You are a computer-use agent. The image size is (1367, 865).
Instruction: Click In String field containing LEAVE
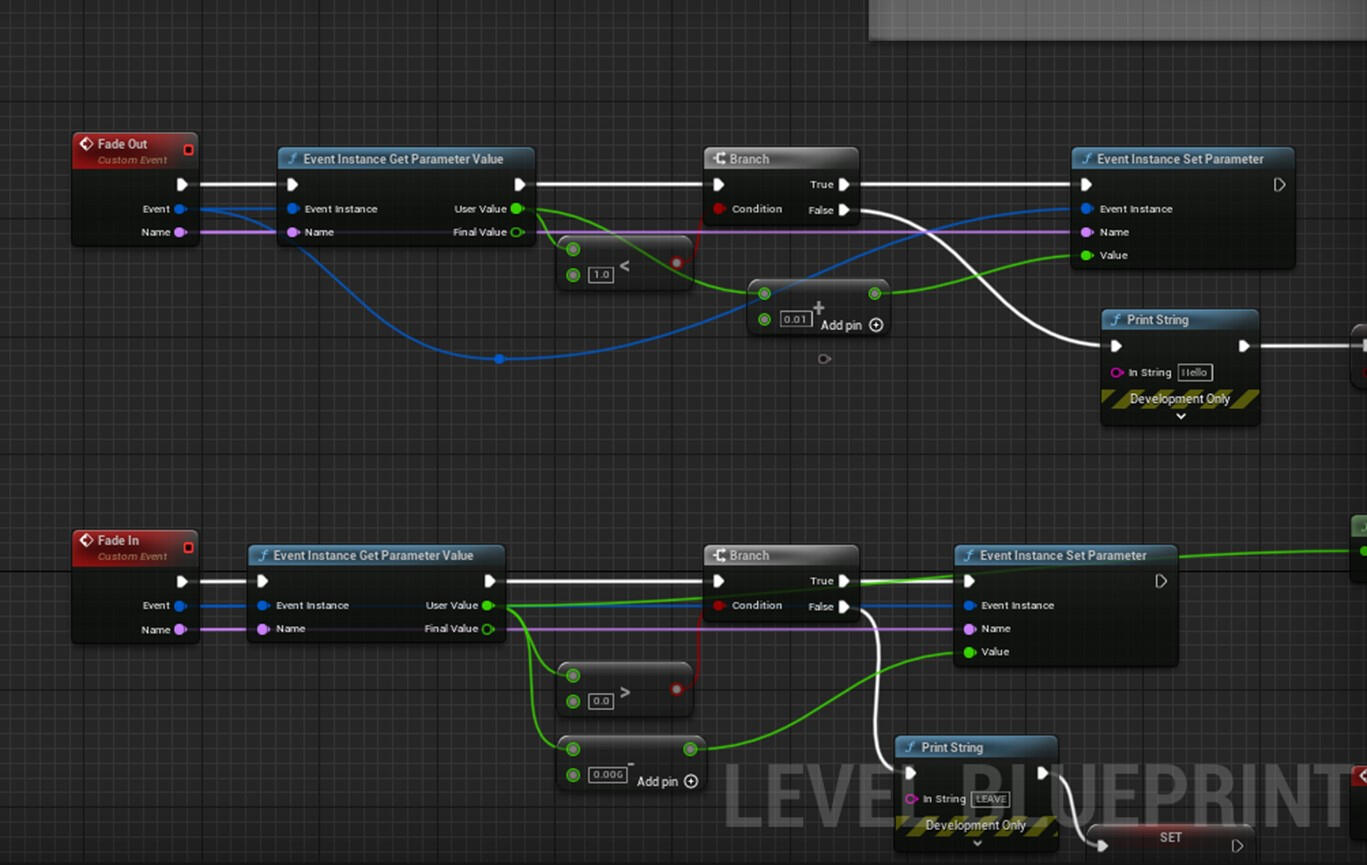coord(990,799)
